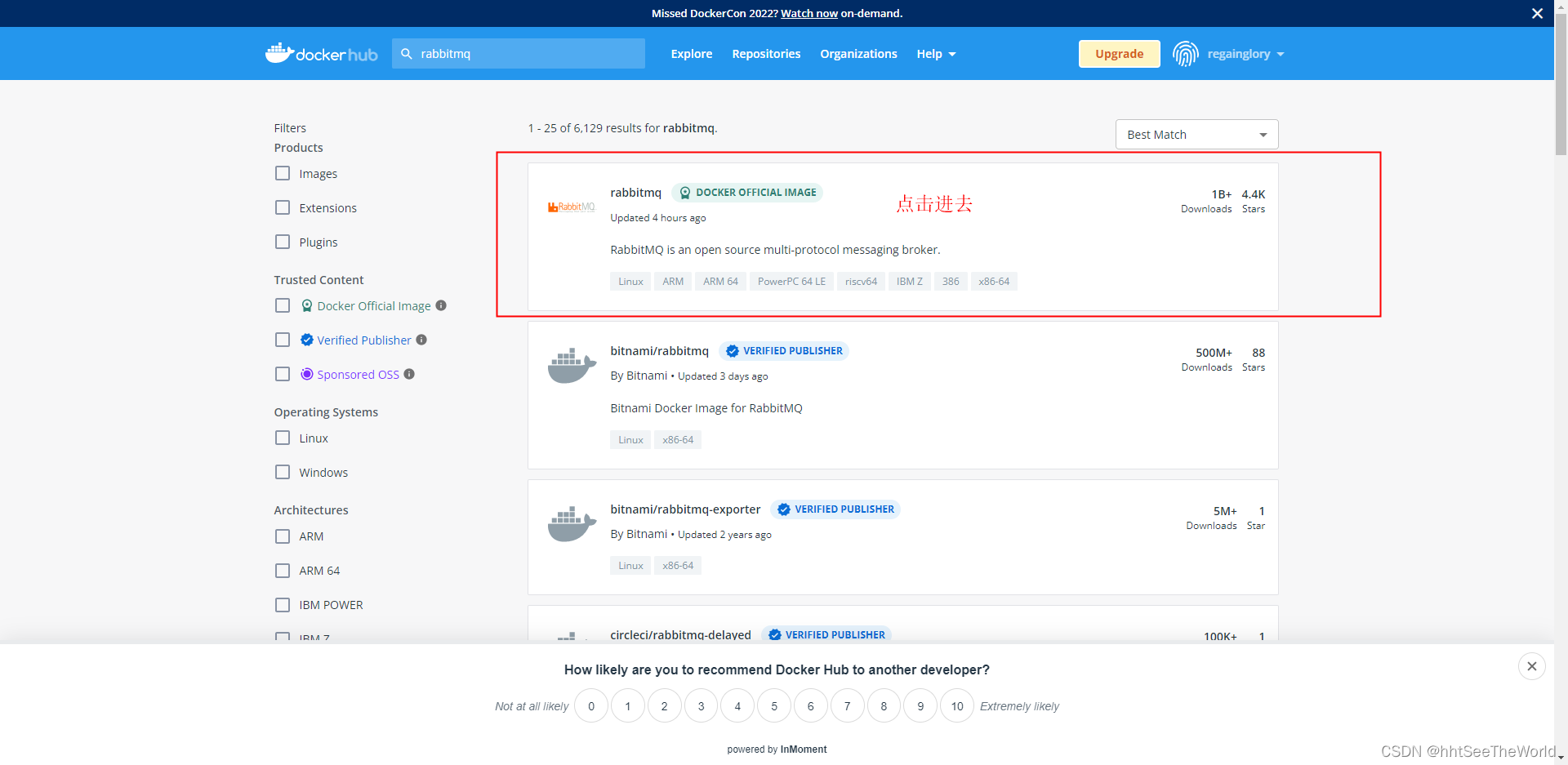Click the x86-64 tag under bitnami/rabbitmq-exporter
This screenshot has width=1568, height=765.
(678, 566)
